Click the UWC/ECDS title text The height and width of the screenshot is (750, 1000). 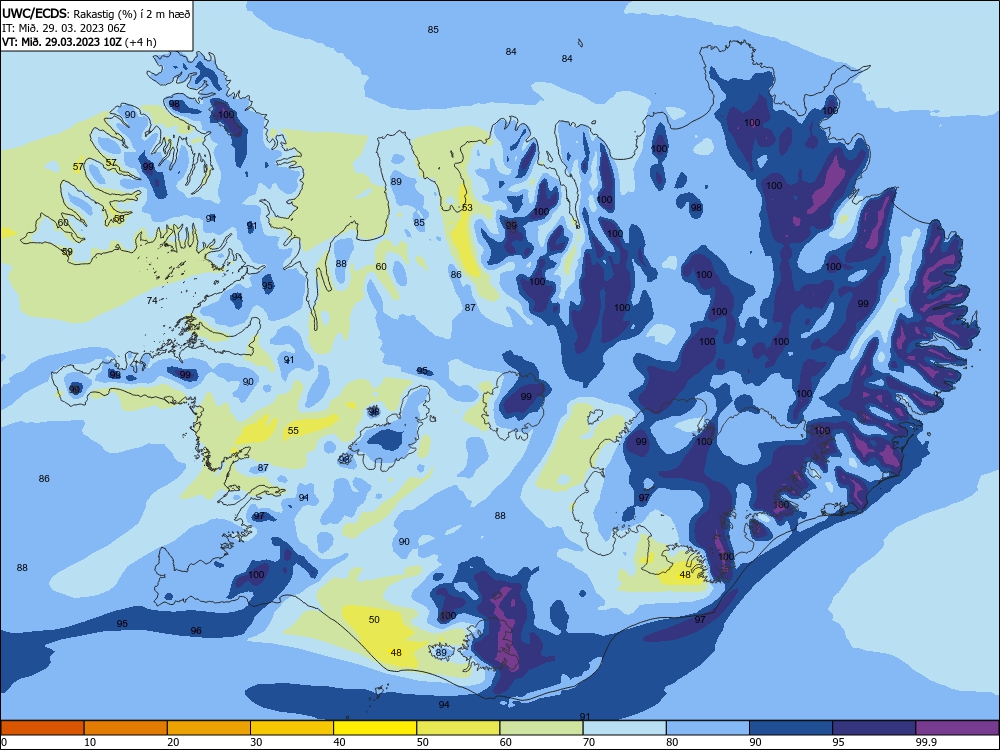pos(36,13)
